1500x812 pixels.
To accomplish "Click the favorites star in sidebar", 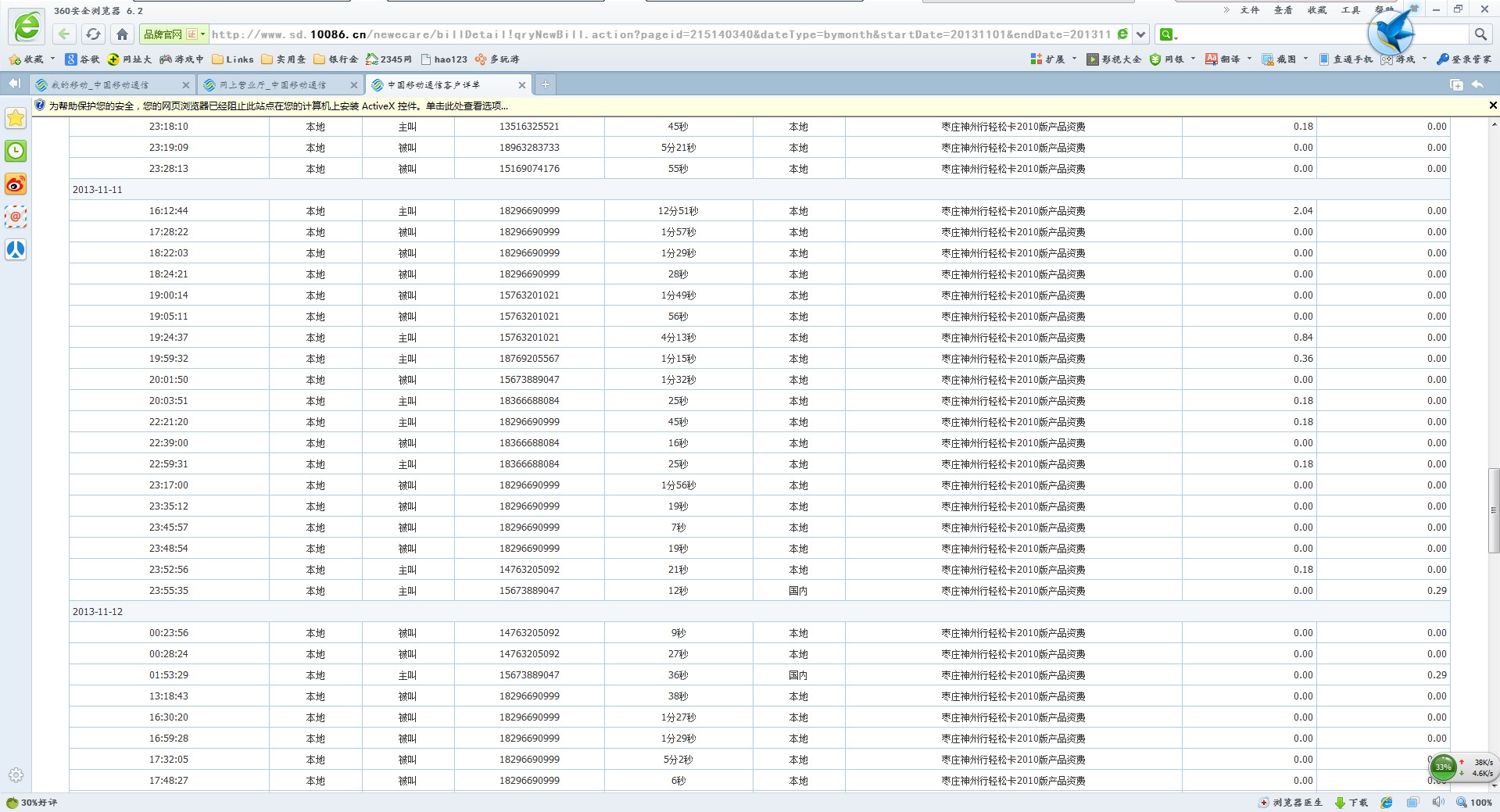I will pyautogui.click(x=16, y=118).
